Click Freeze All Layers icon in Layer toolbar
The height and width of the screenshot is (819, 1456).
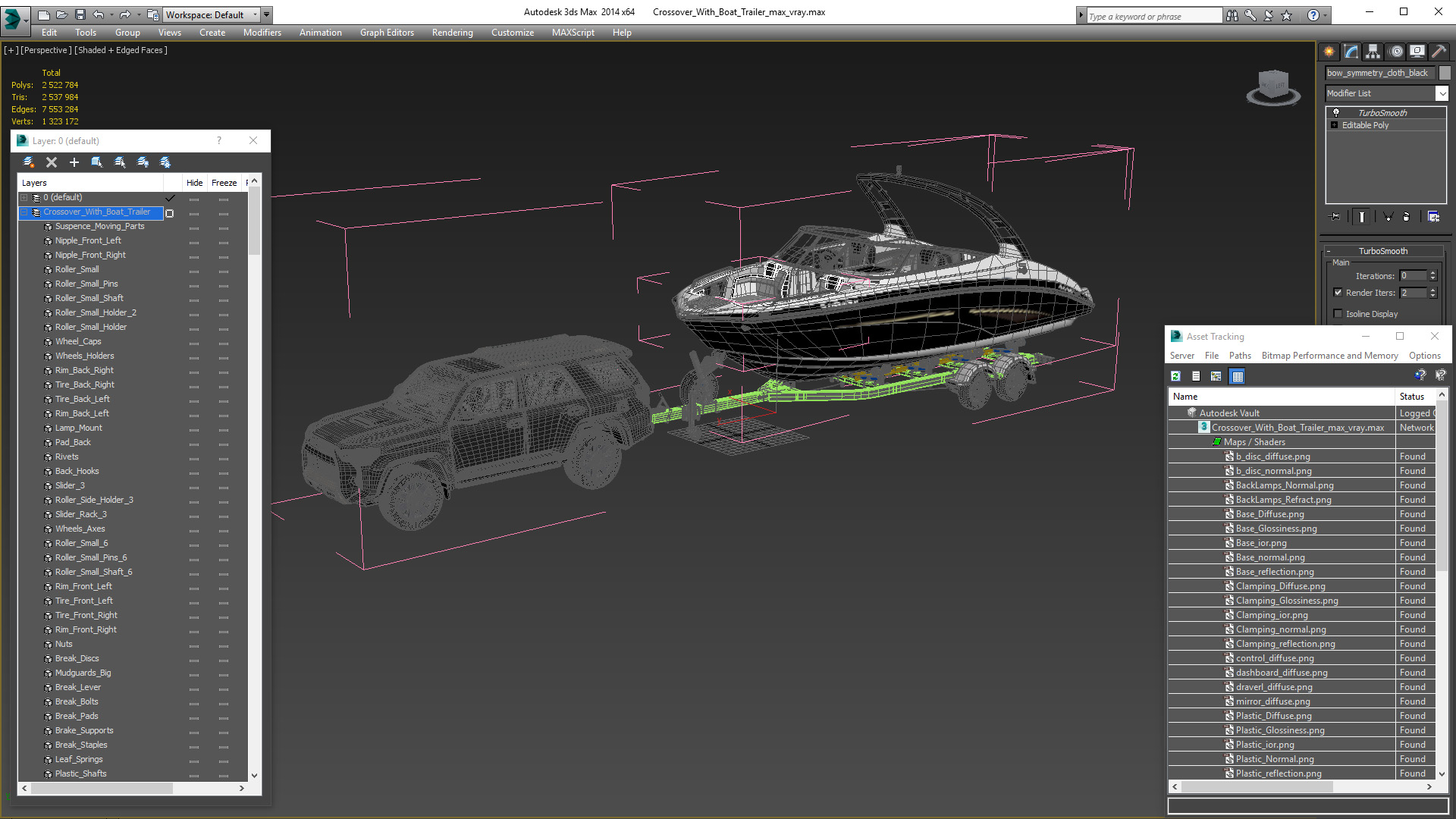tap(165, 162)
